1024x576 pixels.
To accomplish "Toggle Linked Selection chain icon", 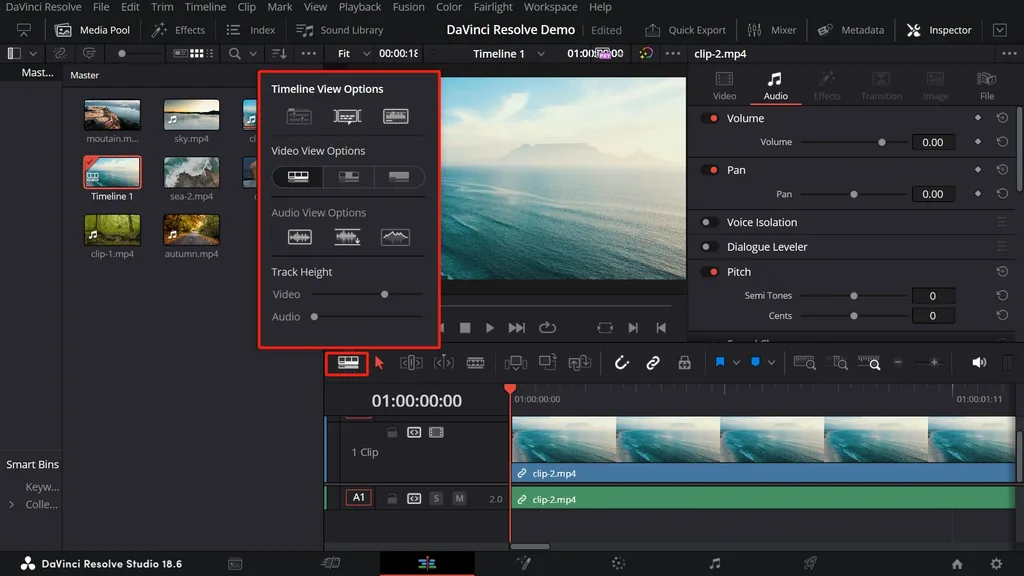I will (652, 363).
